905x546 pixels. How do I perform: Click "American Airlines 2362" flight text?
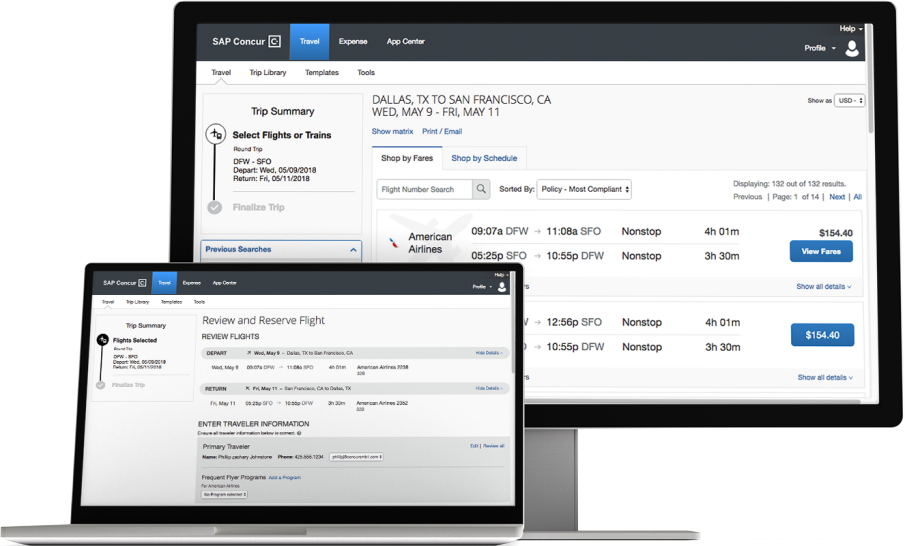(x=382, y=403)
